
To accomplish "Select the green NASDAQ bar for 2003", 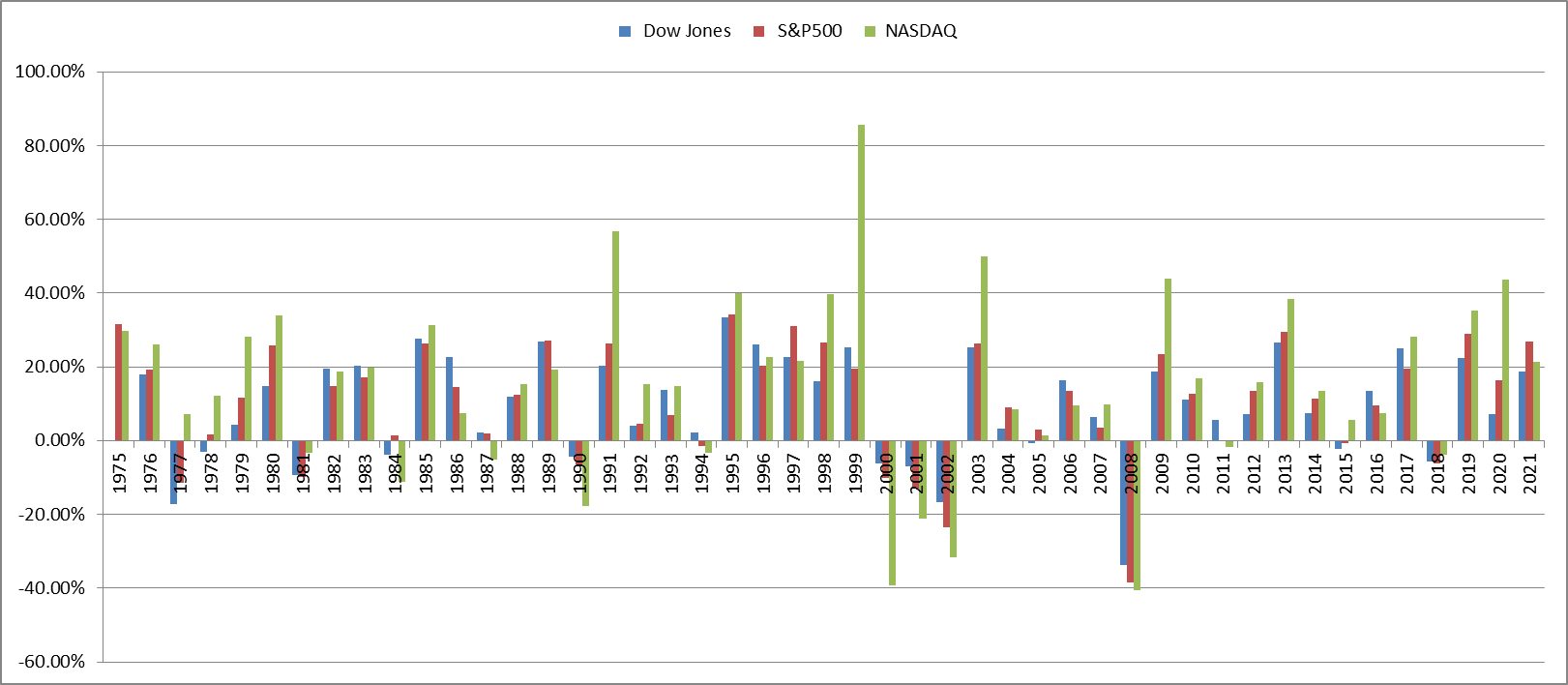I will coord(984,348).
